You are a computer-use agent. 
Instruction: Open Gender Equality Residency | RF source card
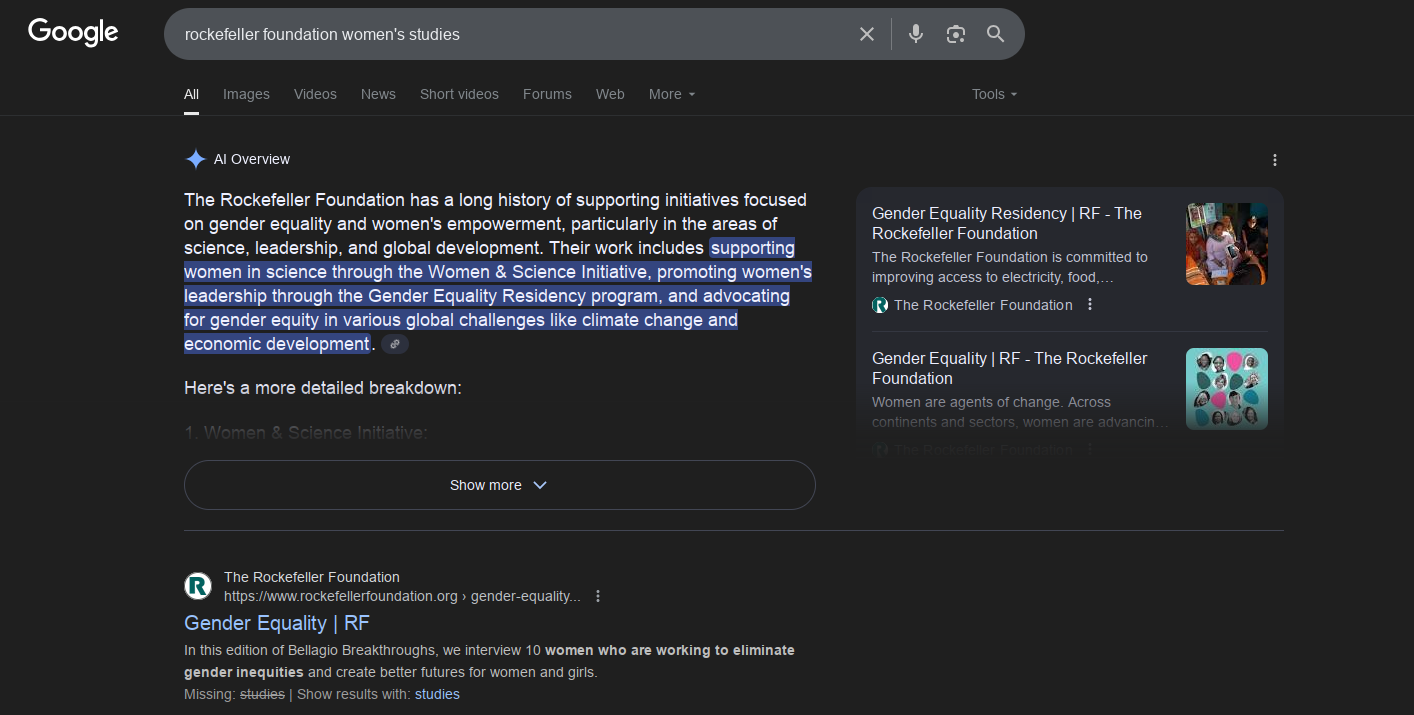click(x=1007, y=223)
